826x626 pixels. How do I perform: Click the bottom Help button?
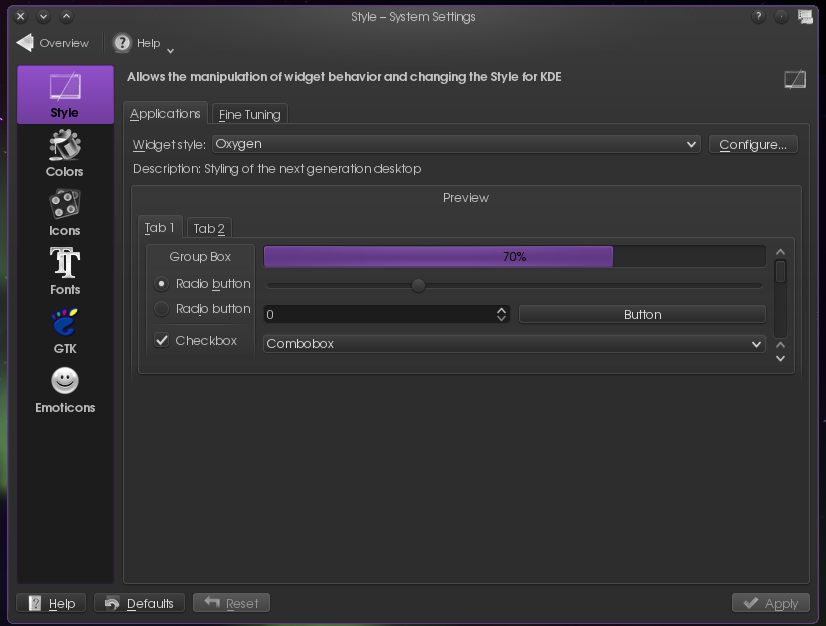point(51,603)
